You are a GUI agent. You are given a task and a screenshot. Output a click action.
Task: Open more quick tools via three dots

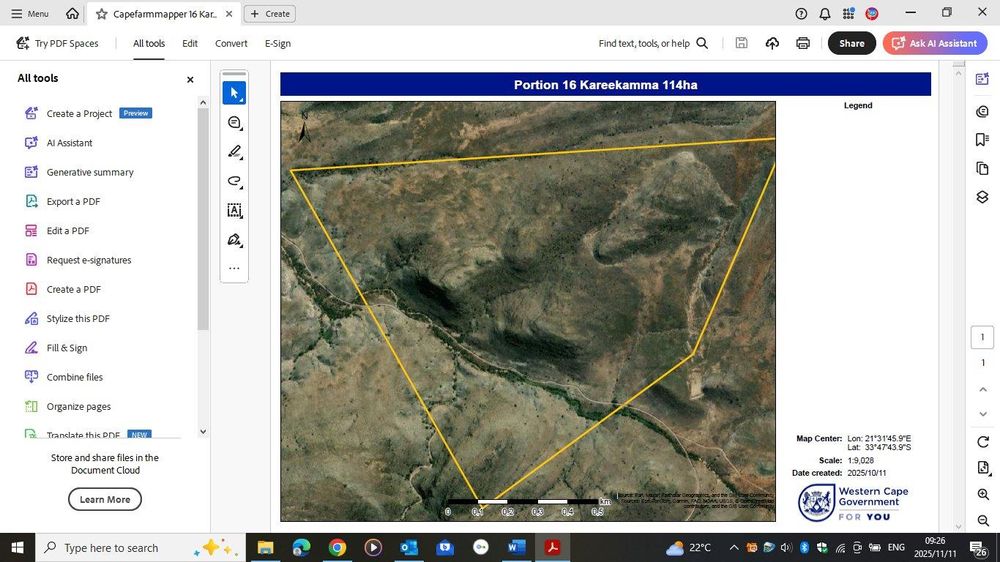[234, 268]
